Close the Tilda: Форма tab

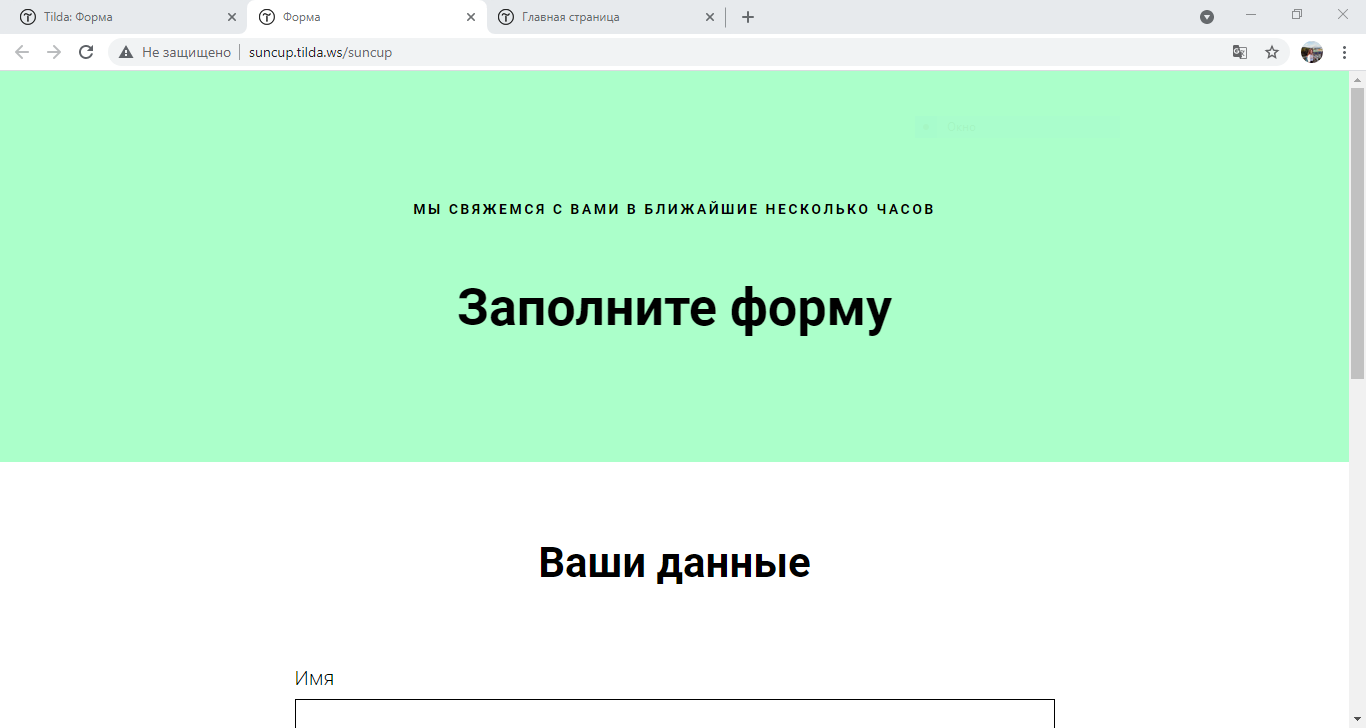click(232, 17)
